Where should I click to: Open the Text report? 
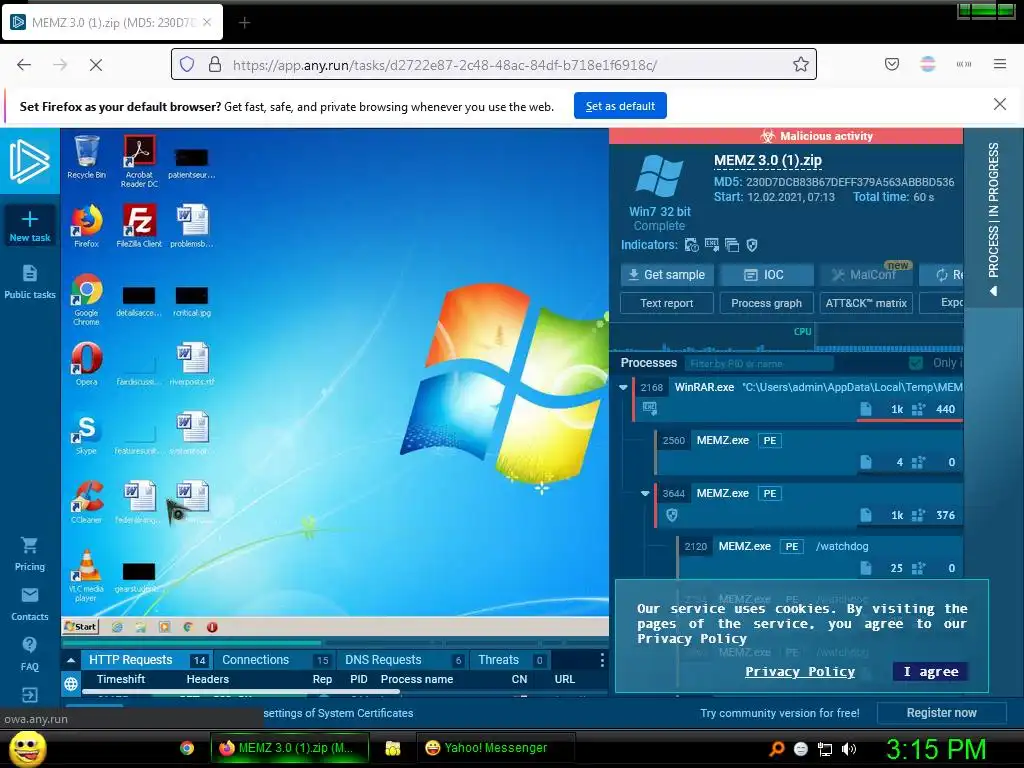click(x=667, y=303)
